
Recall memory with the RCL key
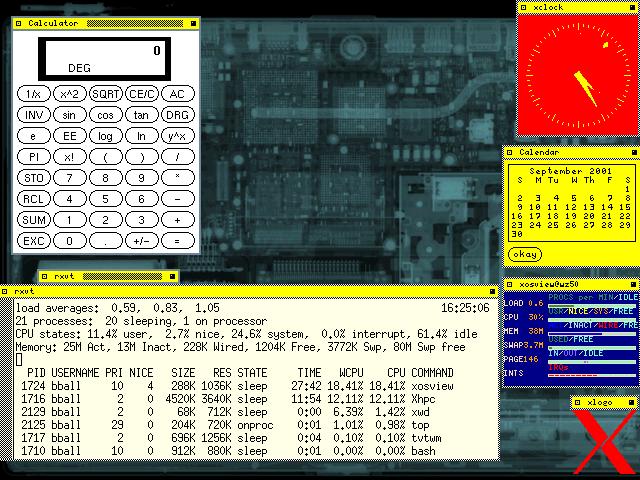[x=34, y=199]
